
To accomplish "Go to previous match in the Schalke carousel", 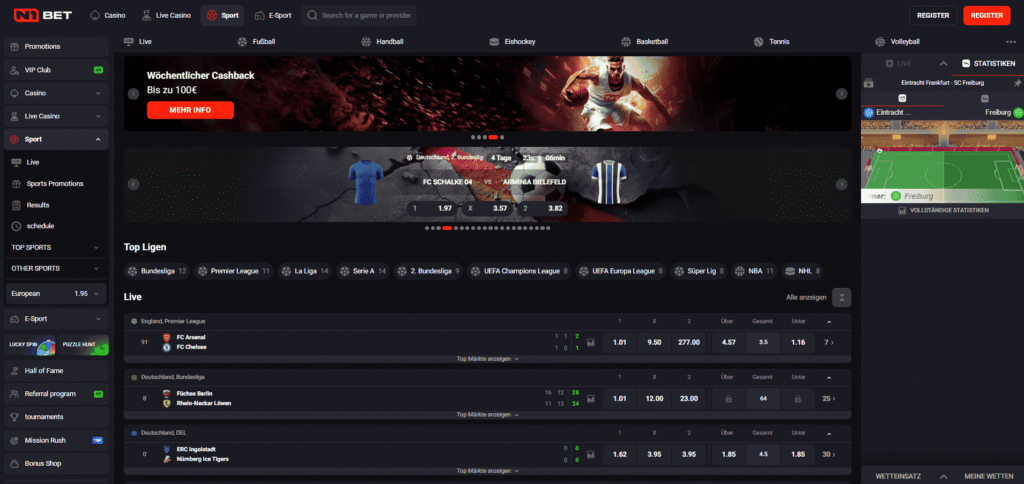I will coord(133,184).
